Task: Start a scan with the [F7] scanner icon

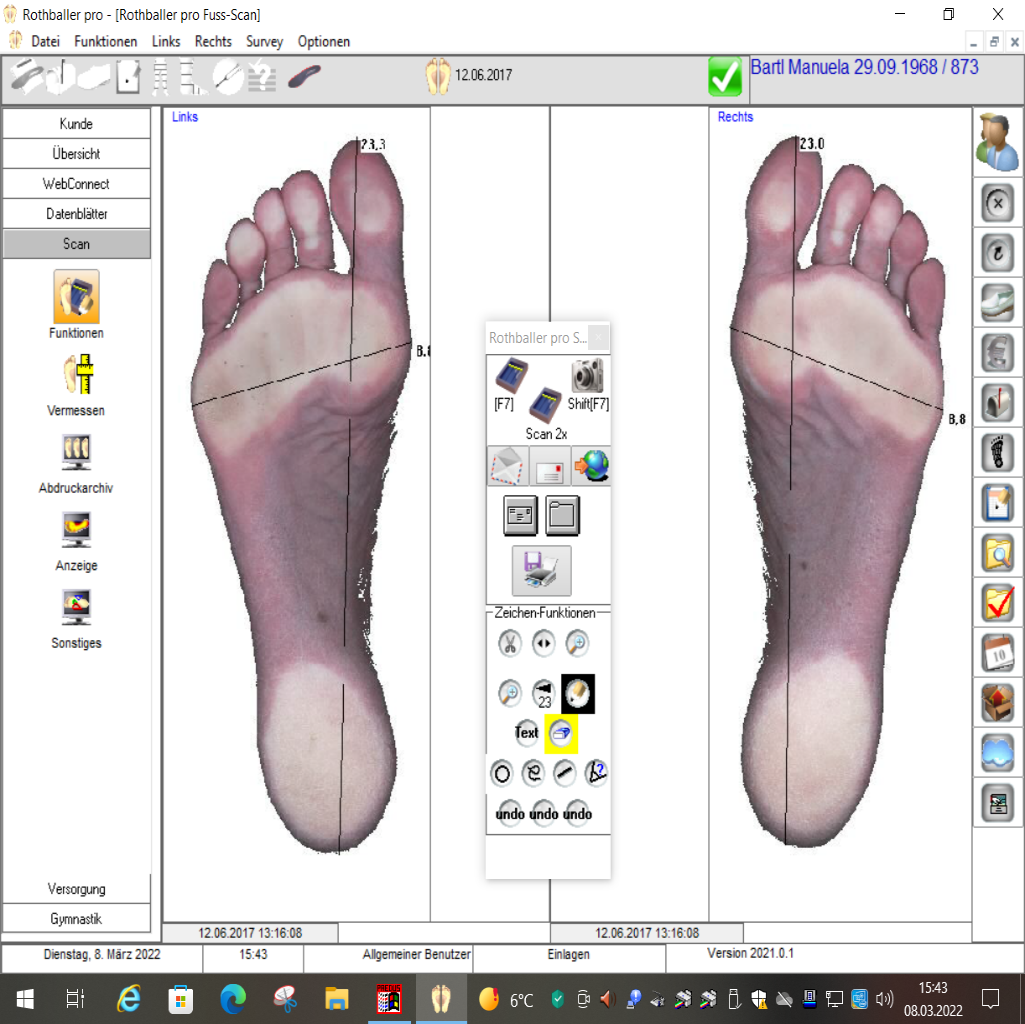Action: (510, 377)
